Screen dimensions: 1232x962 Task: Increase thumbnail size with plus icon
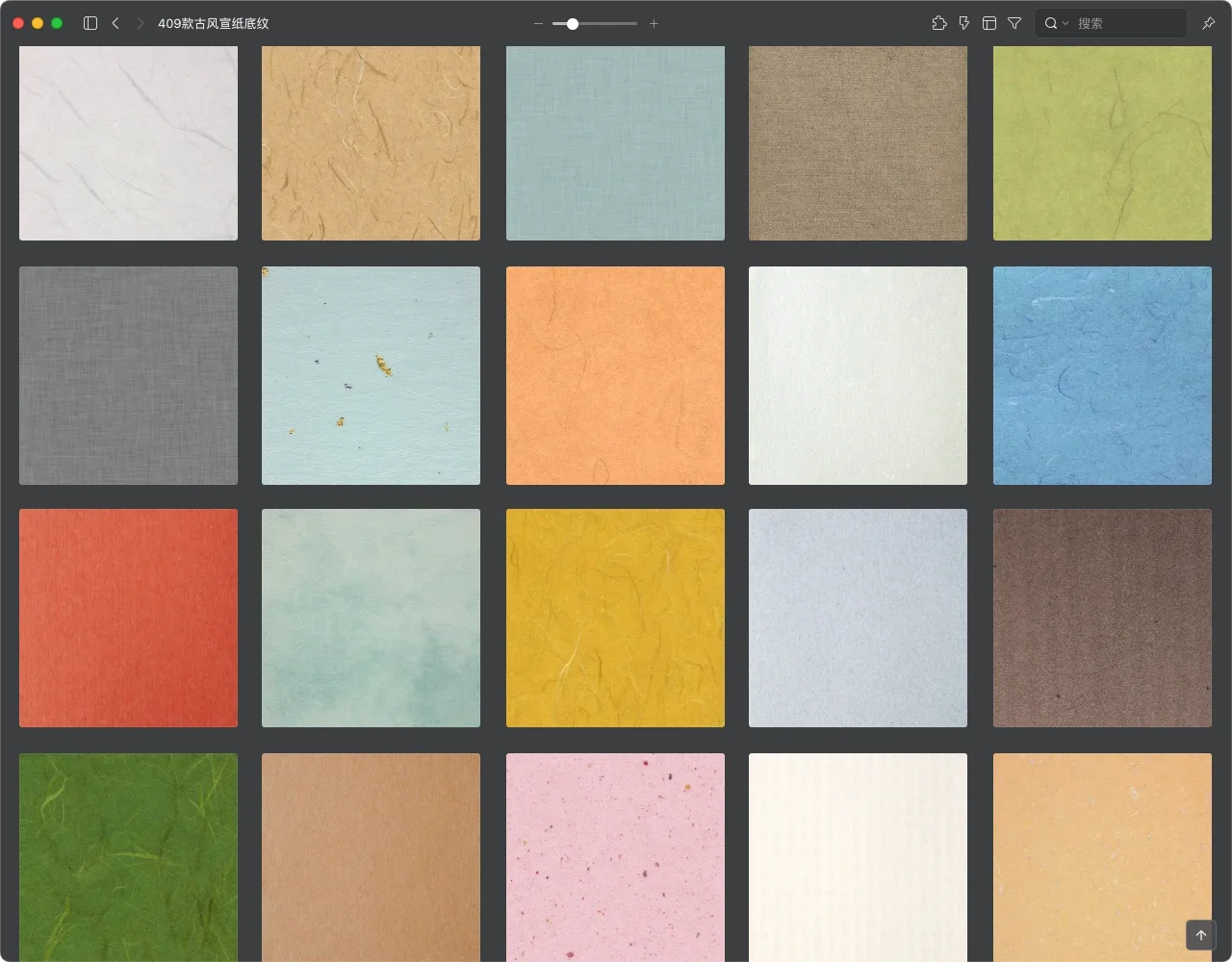tap(654, 23)
